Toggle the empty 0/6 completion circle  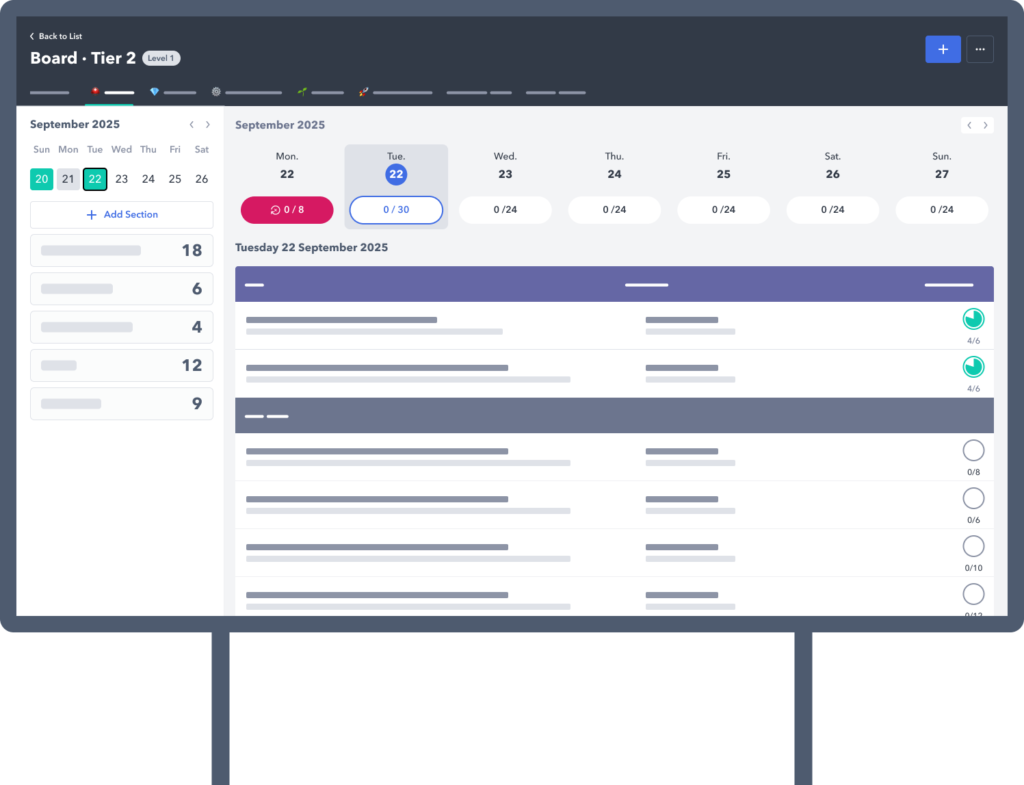click(973, 498)
